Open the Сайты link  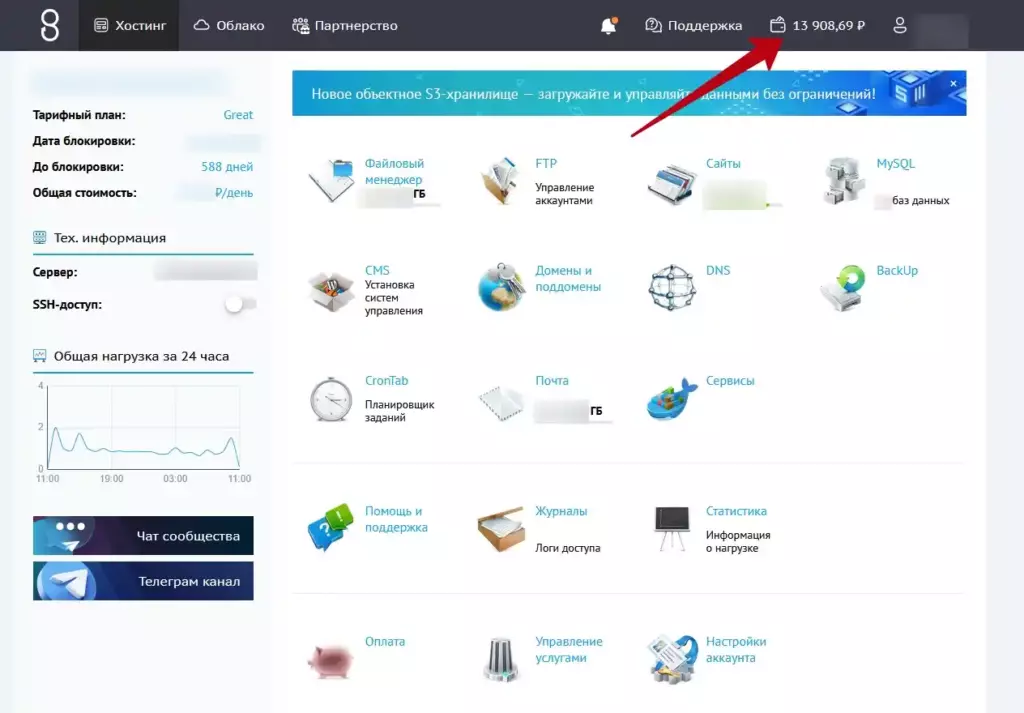tap(723, 163)
